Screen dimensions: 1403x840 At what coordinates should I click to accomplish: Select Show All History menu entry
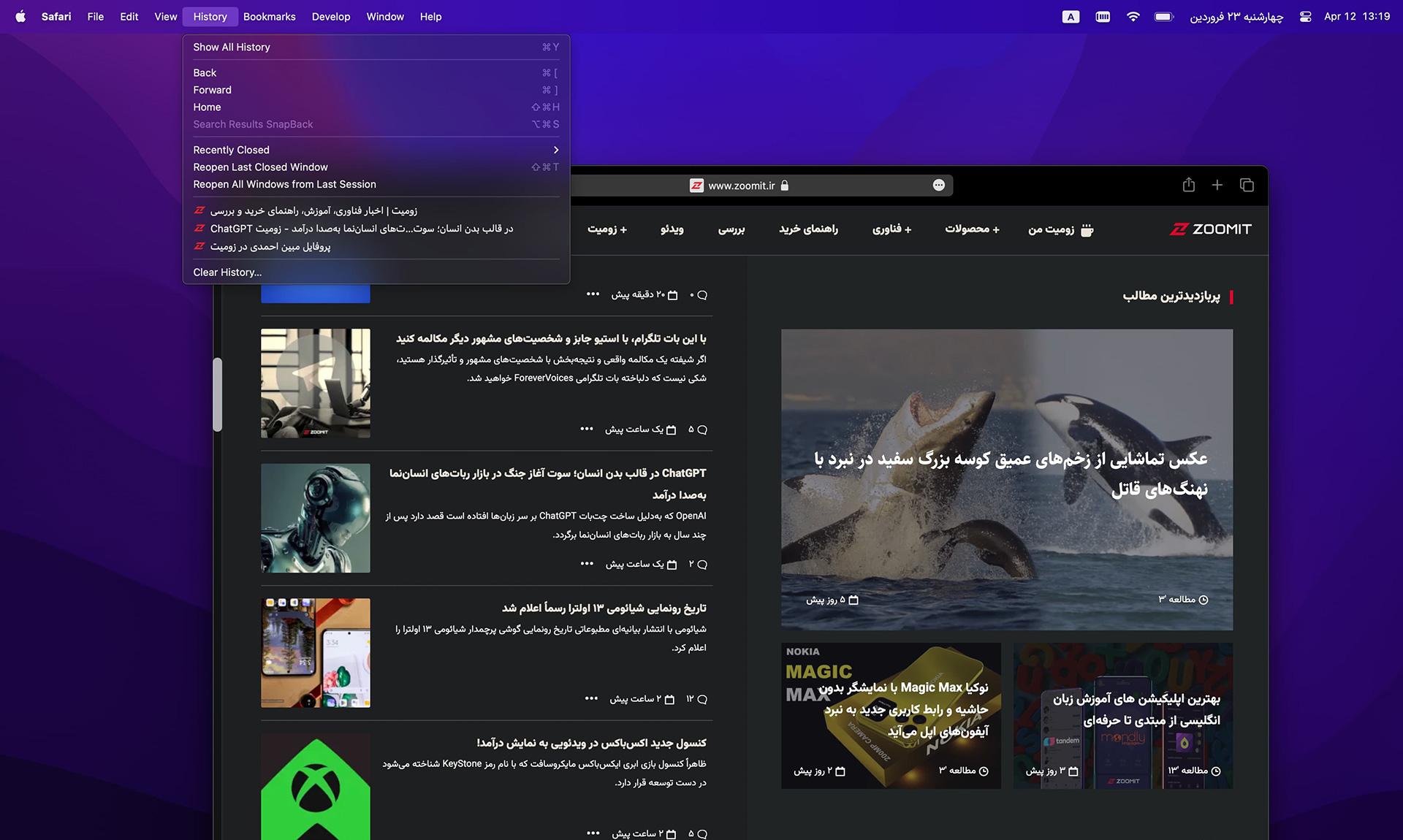point(376,47)
